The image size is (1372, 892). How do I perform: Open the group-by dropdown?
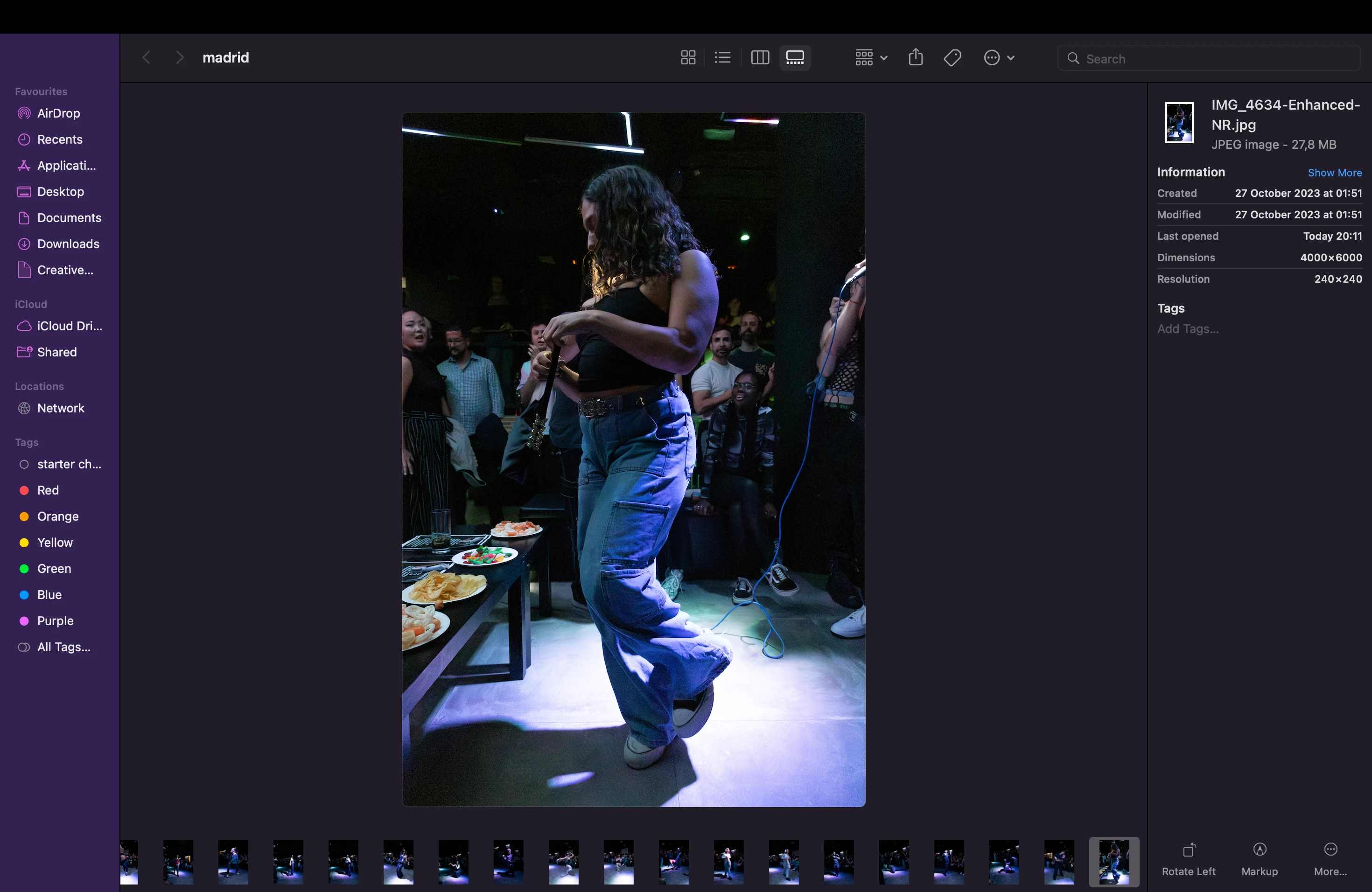tap(870, 58)
